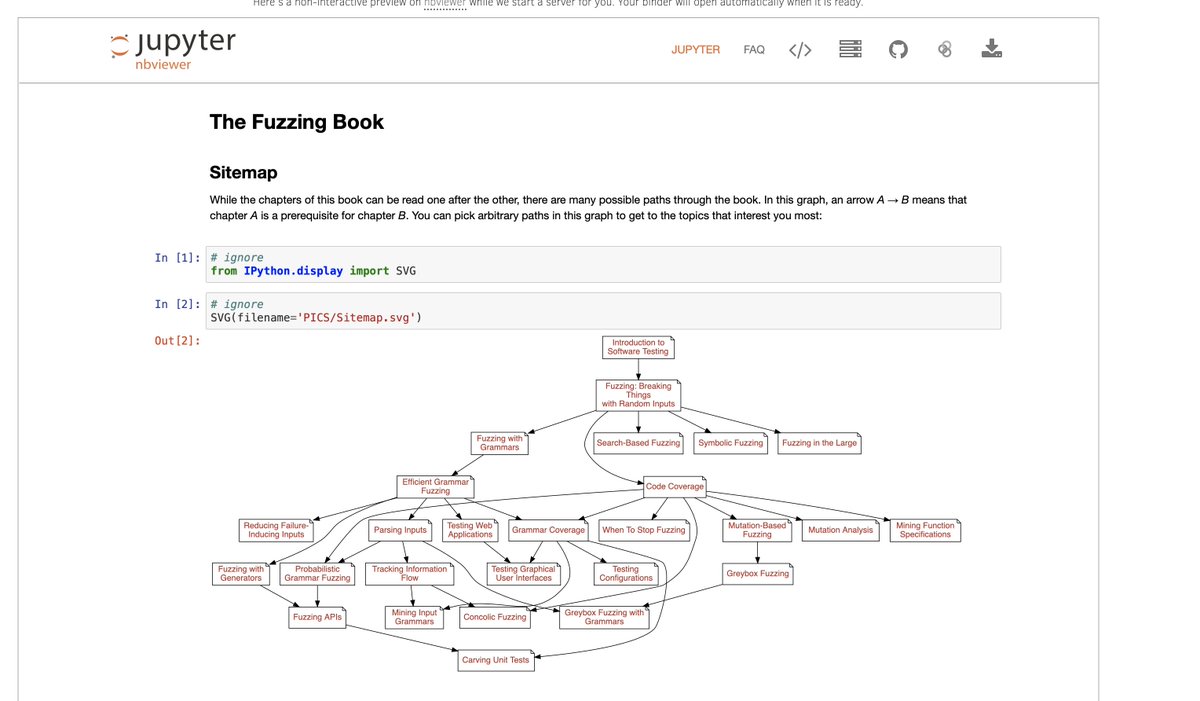Launch Binder using the server stack icon
The image size is (1200, 701).
849,49
